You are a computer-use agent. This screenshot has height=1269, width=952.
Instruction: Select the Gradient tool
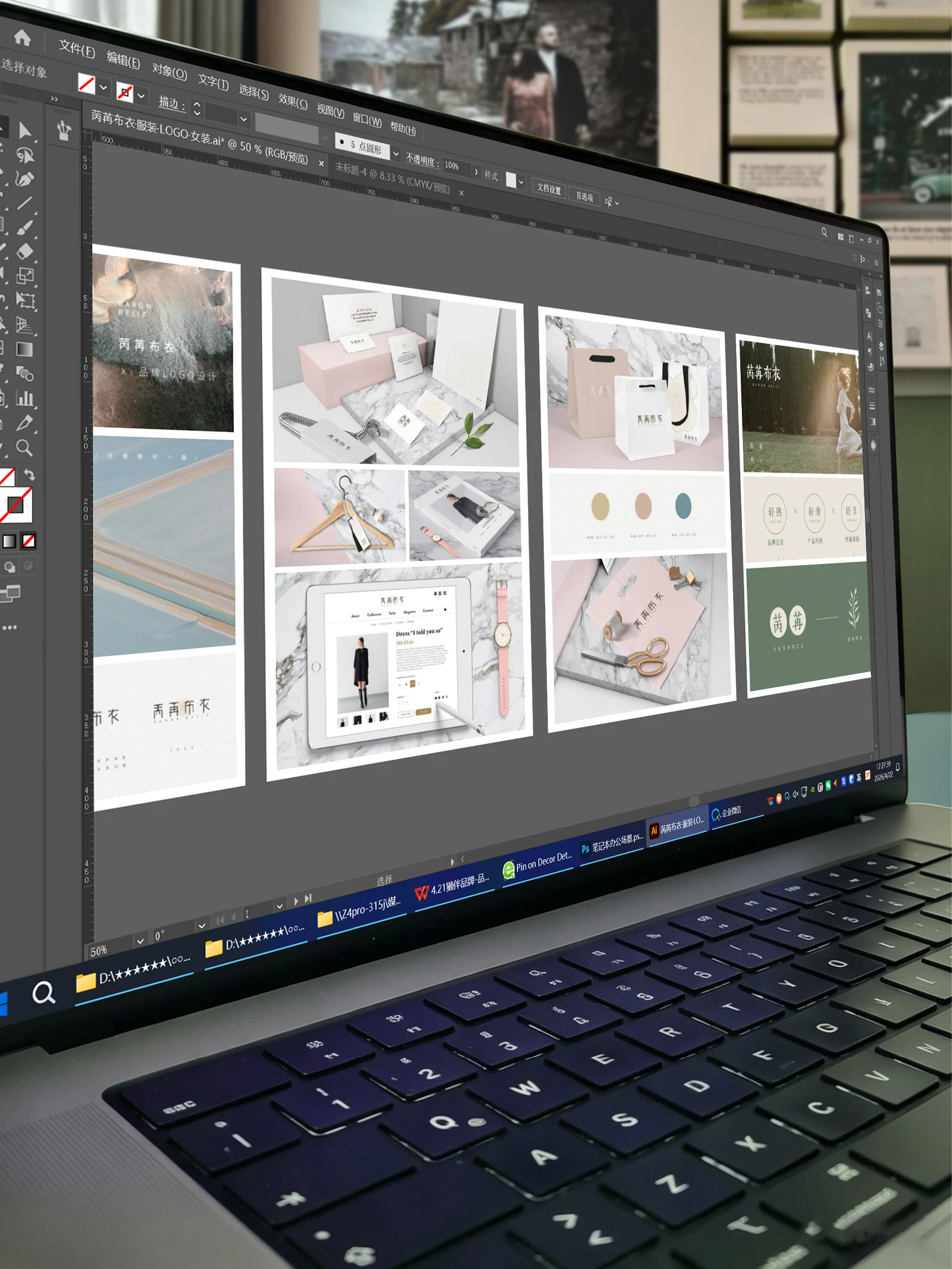click(x=24, y=349)
